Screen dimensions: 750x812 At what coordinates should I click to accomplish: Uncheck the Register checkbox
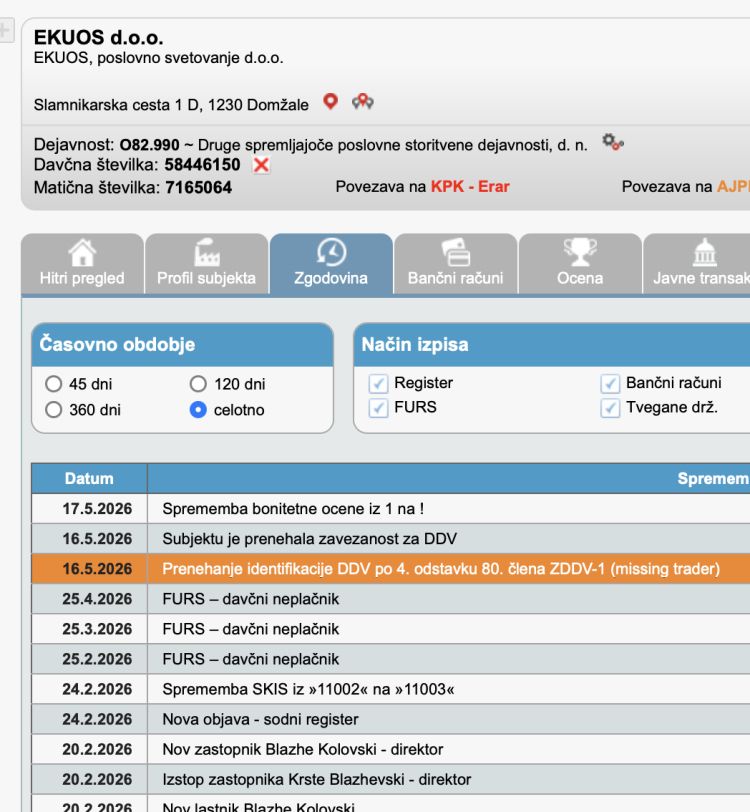coord(378,384)
